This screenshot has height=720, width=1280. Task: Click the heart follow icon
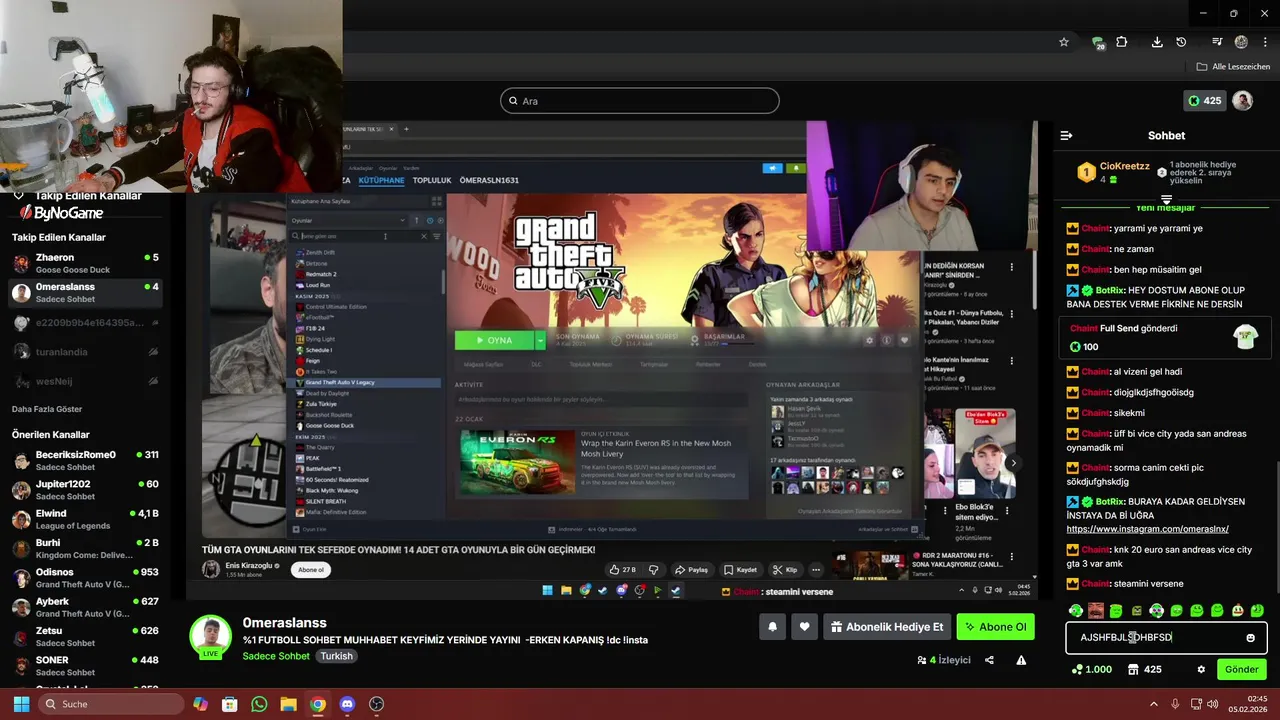coord(804,627)
